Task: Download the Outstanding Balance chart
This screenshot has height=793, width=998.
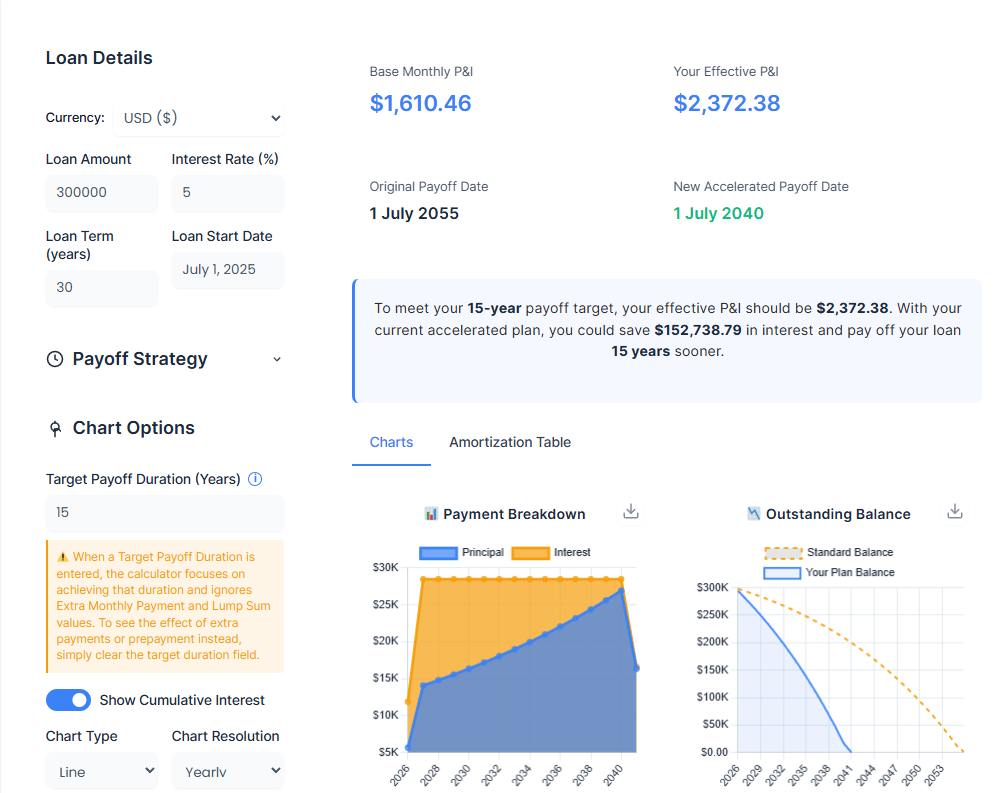Action: point(955,510)
